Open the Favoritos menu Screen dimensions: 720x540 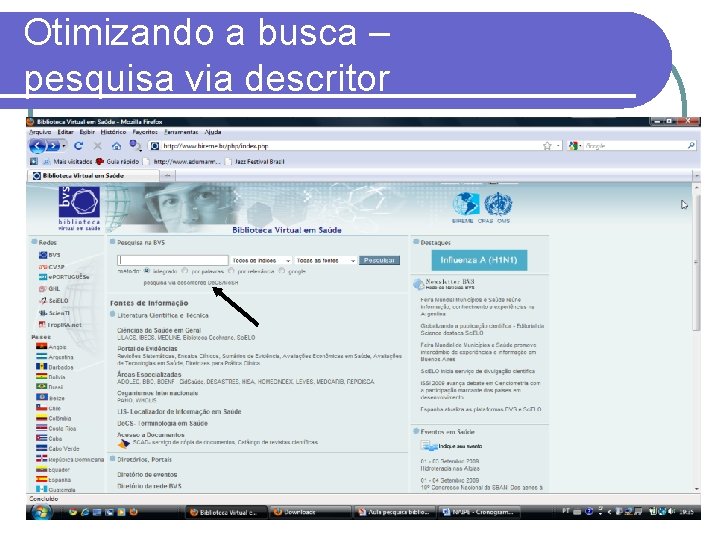145,132
